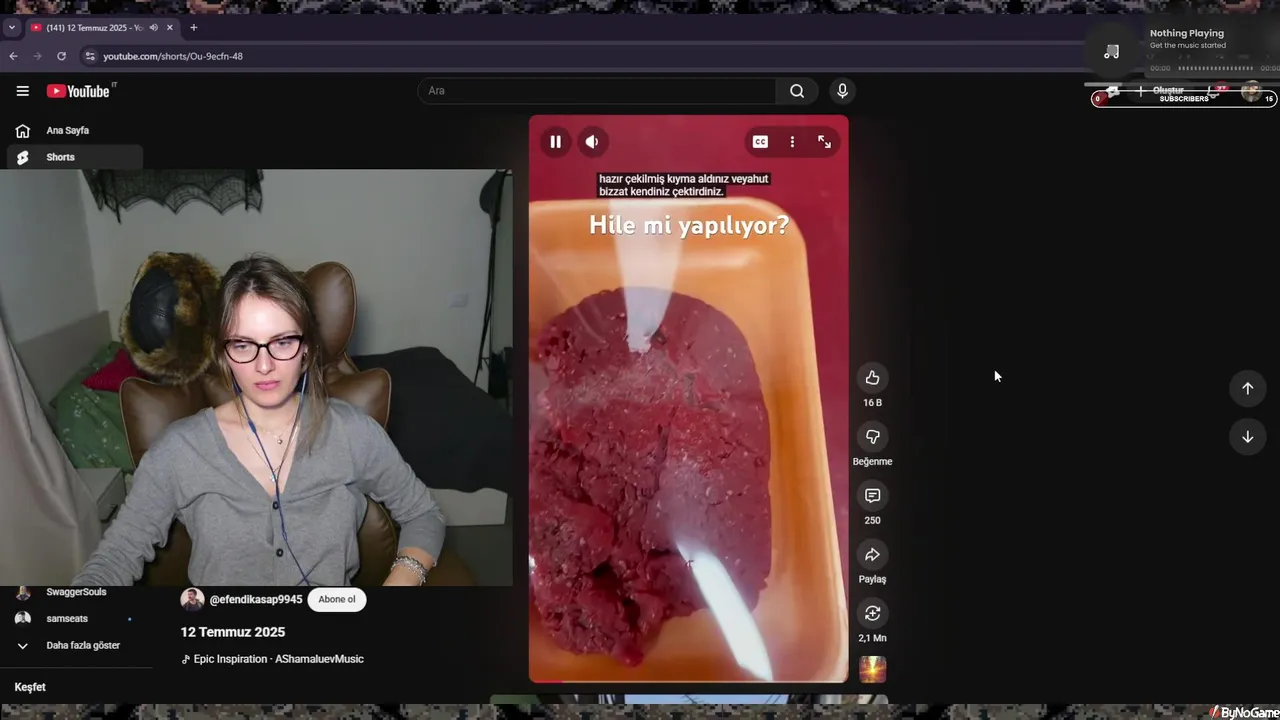Click the efendikasap channel avatar
The image size is (1280, 720).
pyautogui.click(x=192, y=599)
